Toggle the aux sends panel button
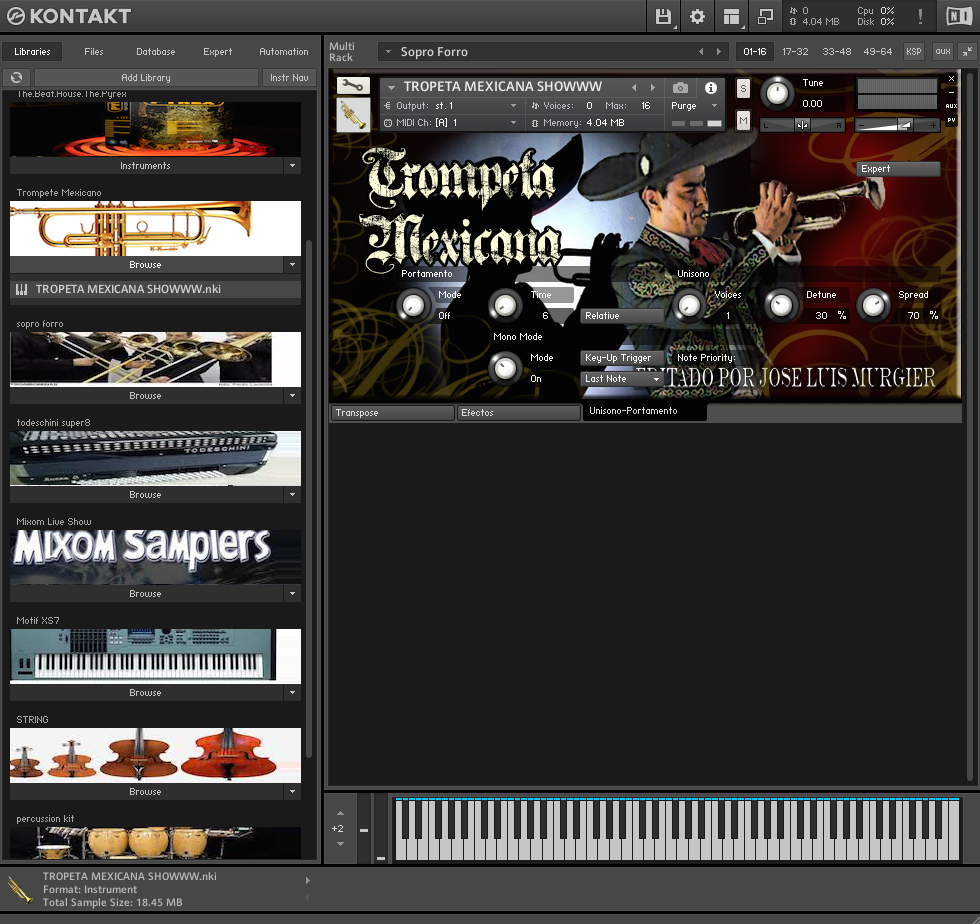Viewport: 980px width, 924px height. click(x=943, y=52)
